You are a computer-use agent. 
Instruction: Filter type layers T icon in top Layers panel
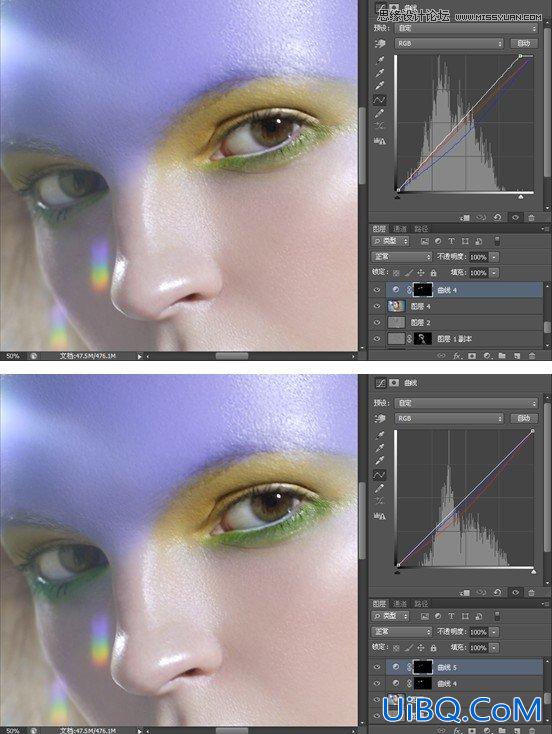[x=451, y=242]
